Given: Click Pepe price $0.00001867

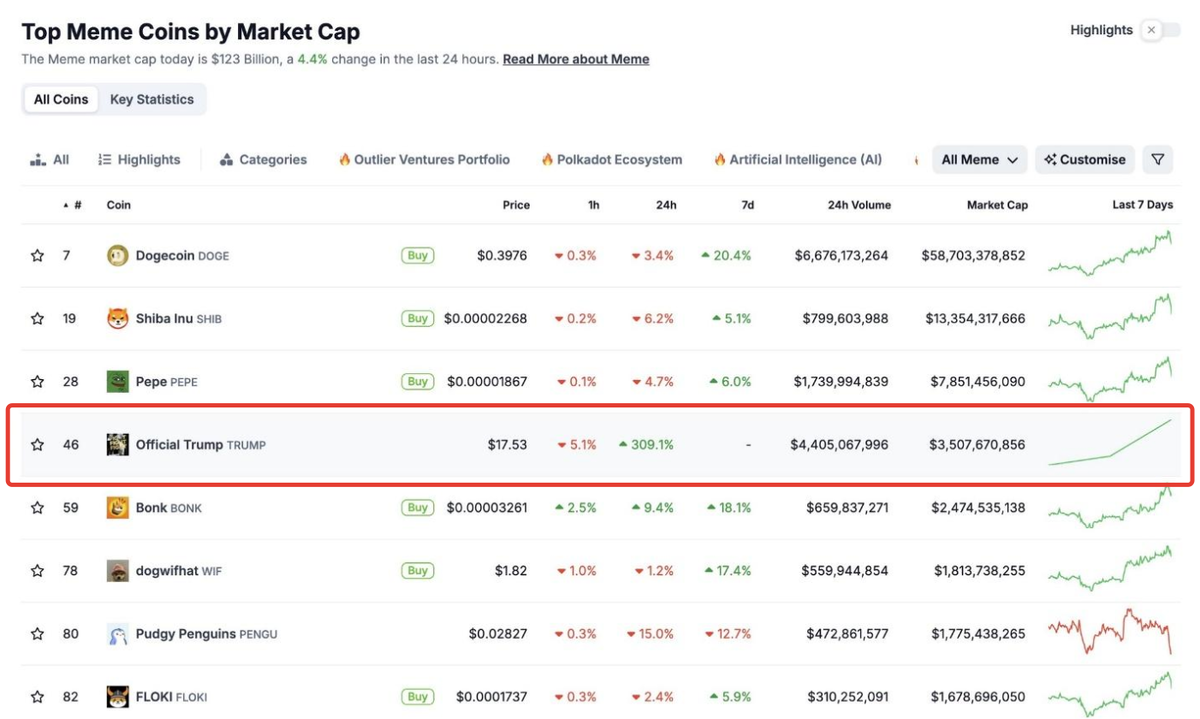Looking at the screenshot, I should (x=487, y=382).
